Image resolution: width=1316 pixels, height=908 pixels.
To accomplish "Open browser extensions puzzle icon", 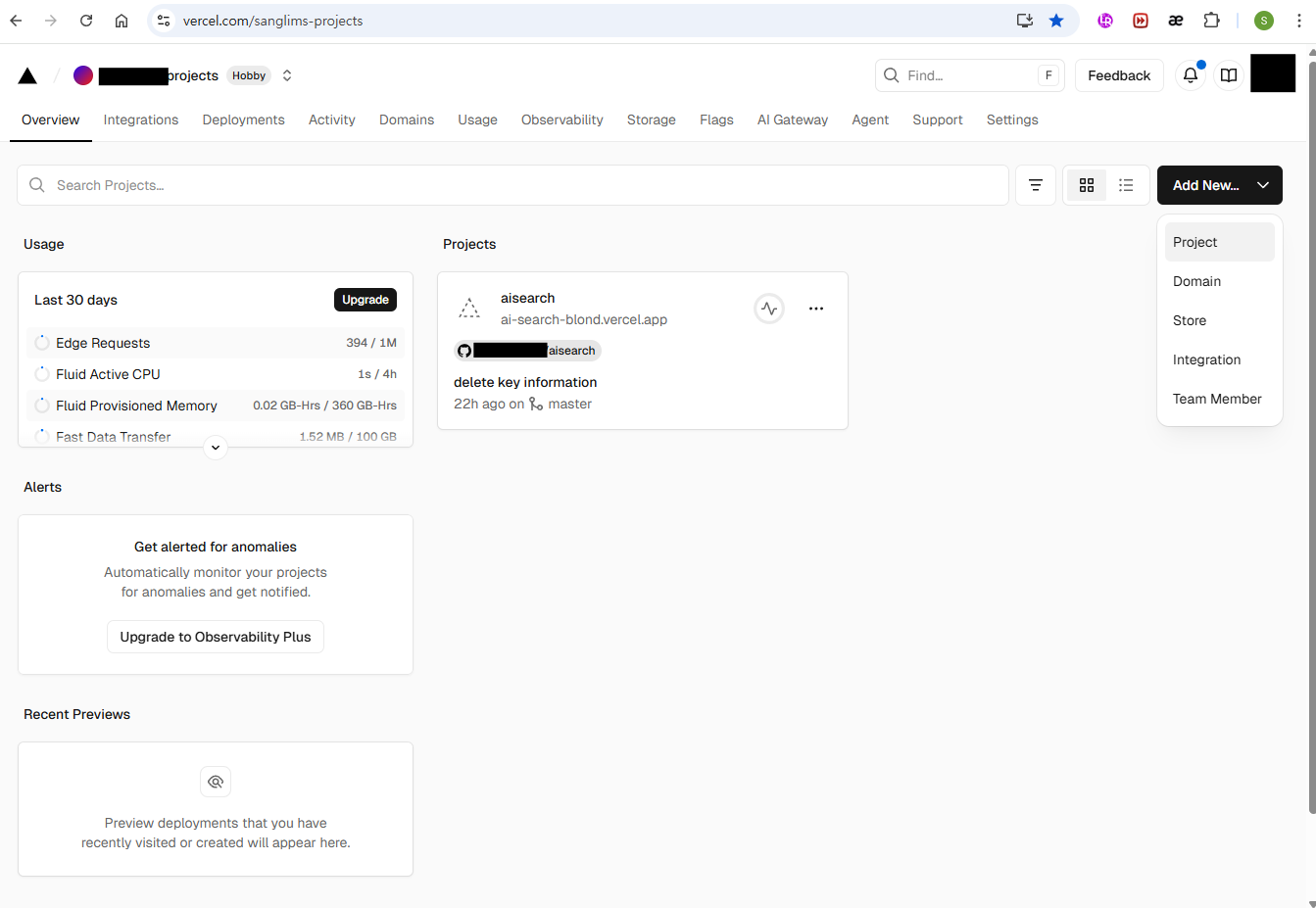I will [1212, 21].
